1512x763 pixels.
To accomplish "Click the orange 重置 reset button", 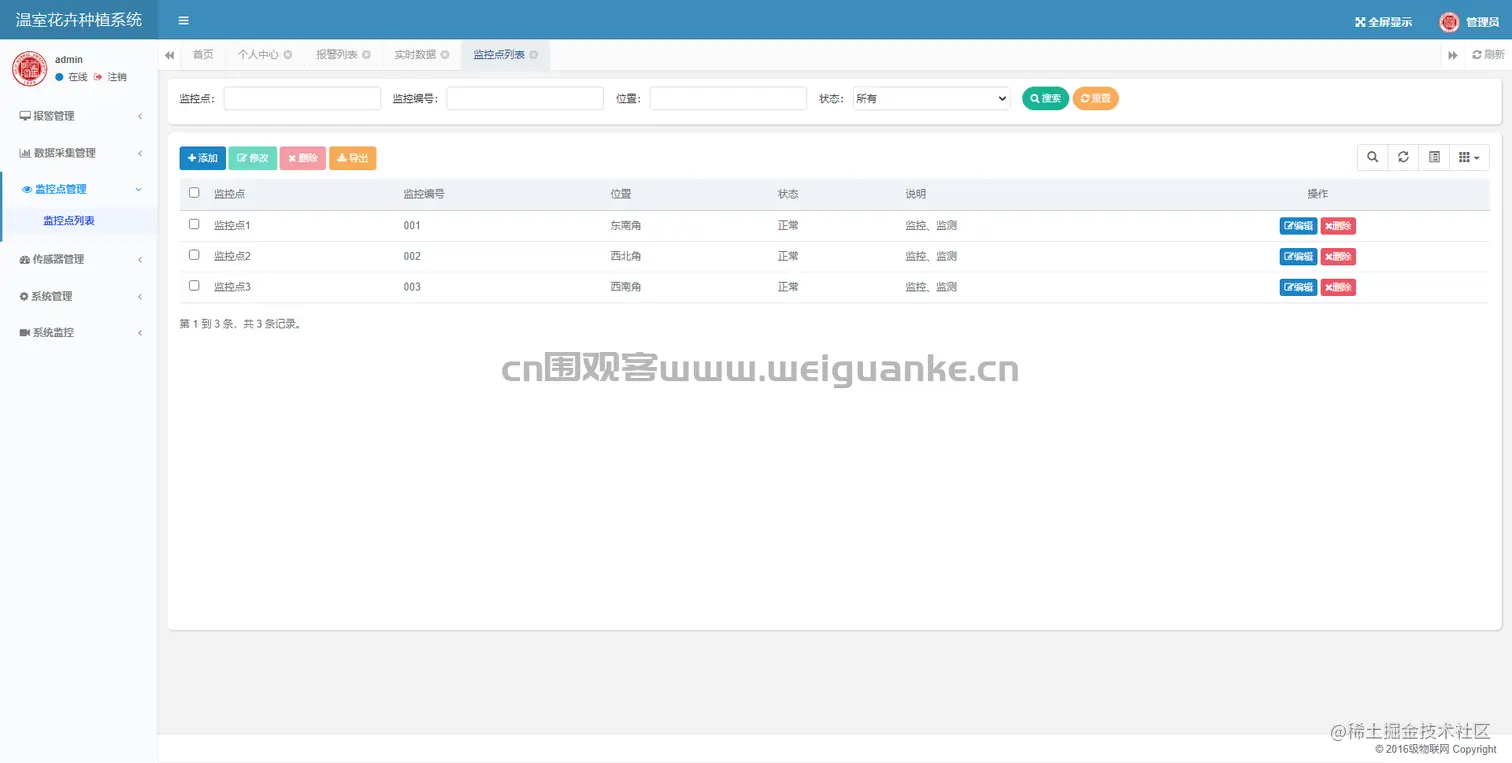I will [1096, 98].
